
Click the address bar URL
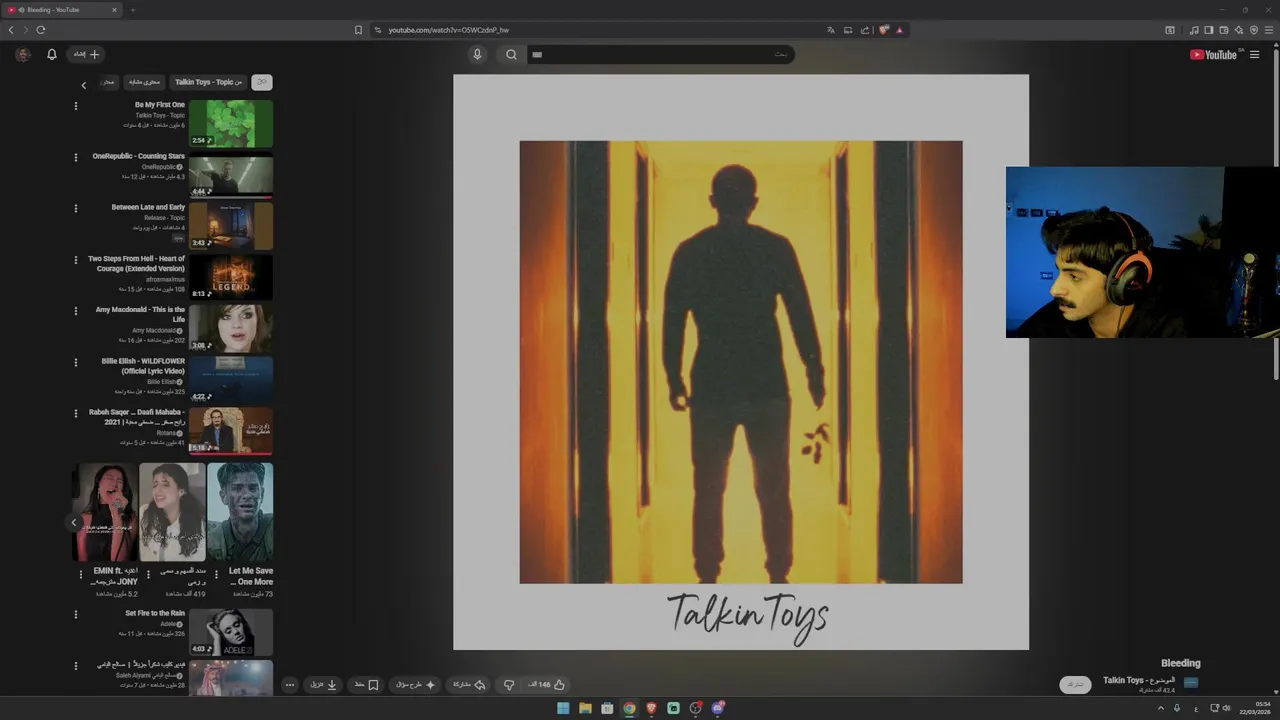coord(448,30)
